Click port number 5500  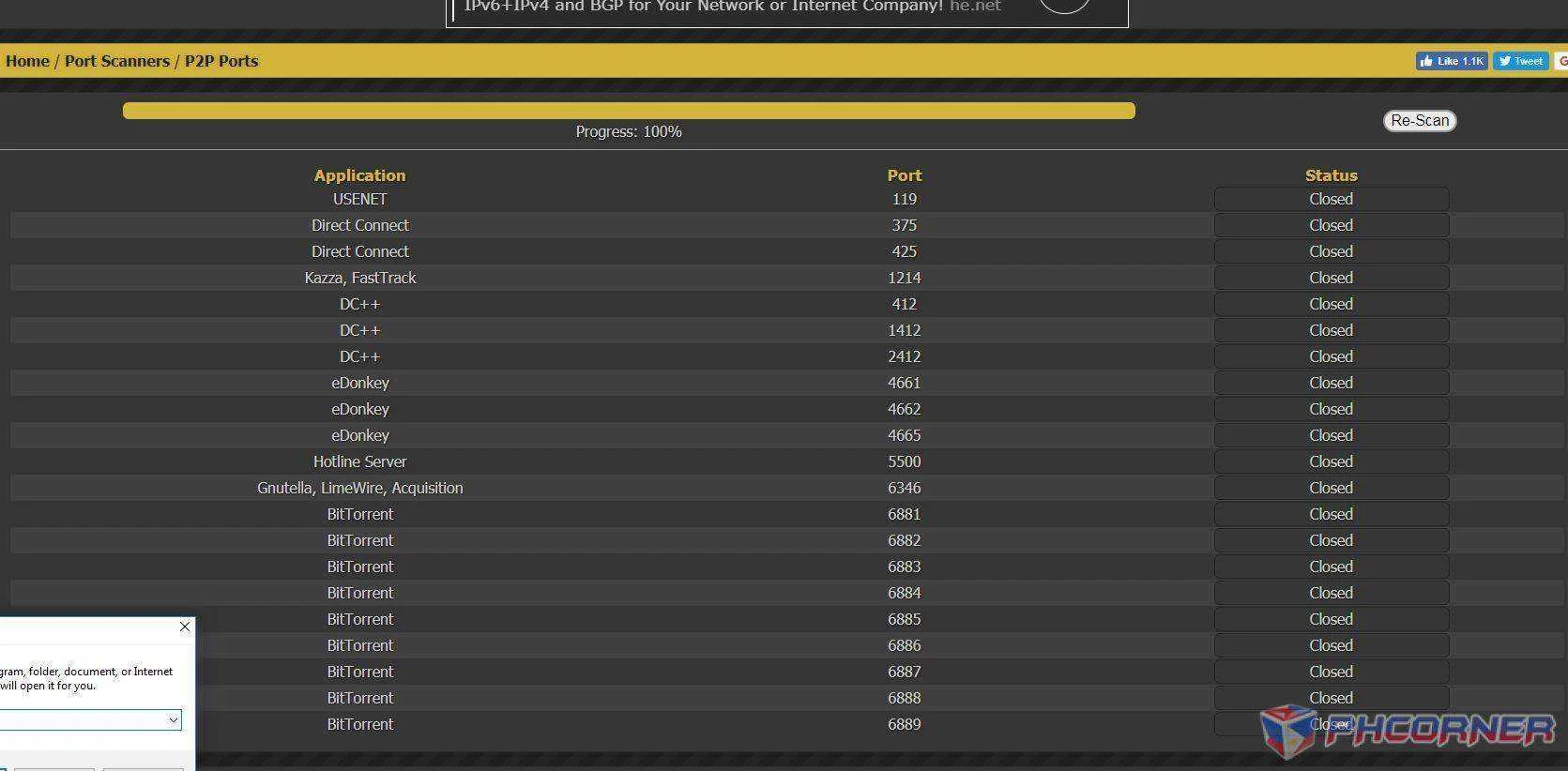(905, 461)
